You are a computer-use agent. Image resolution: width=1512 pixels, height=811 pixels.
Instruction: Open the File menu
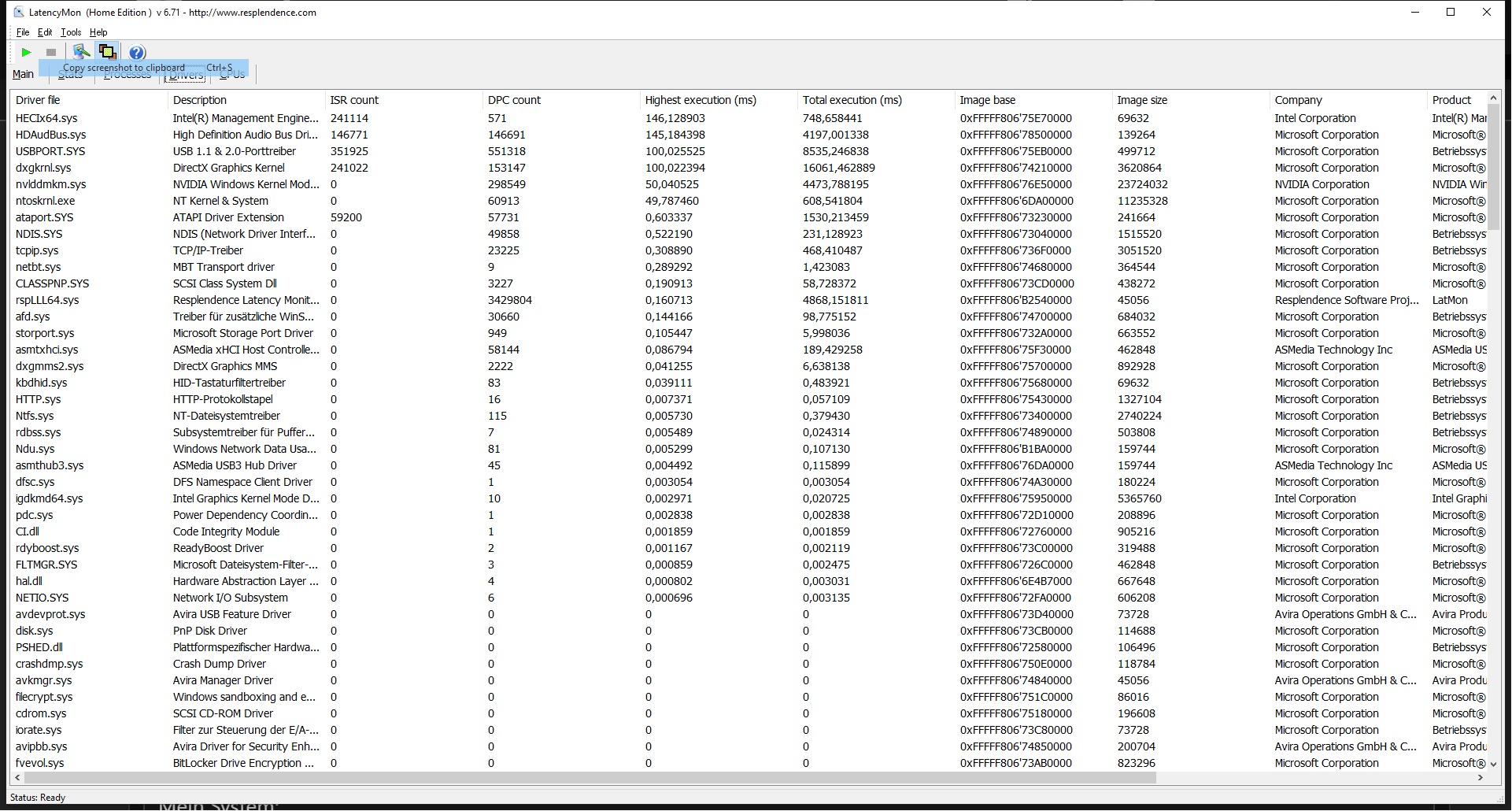point(23,32)
